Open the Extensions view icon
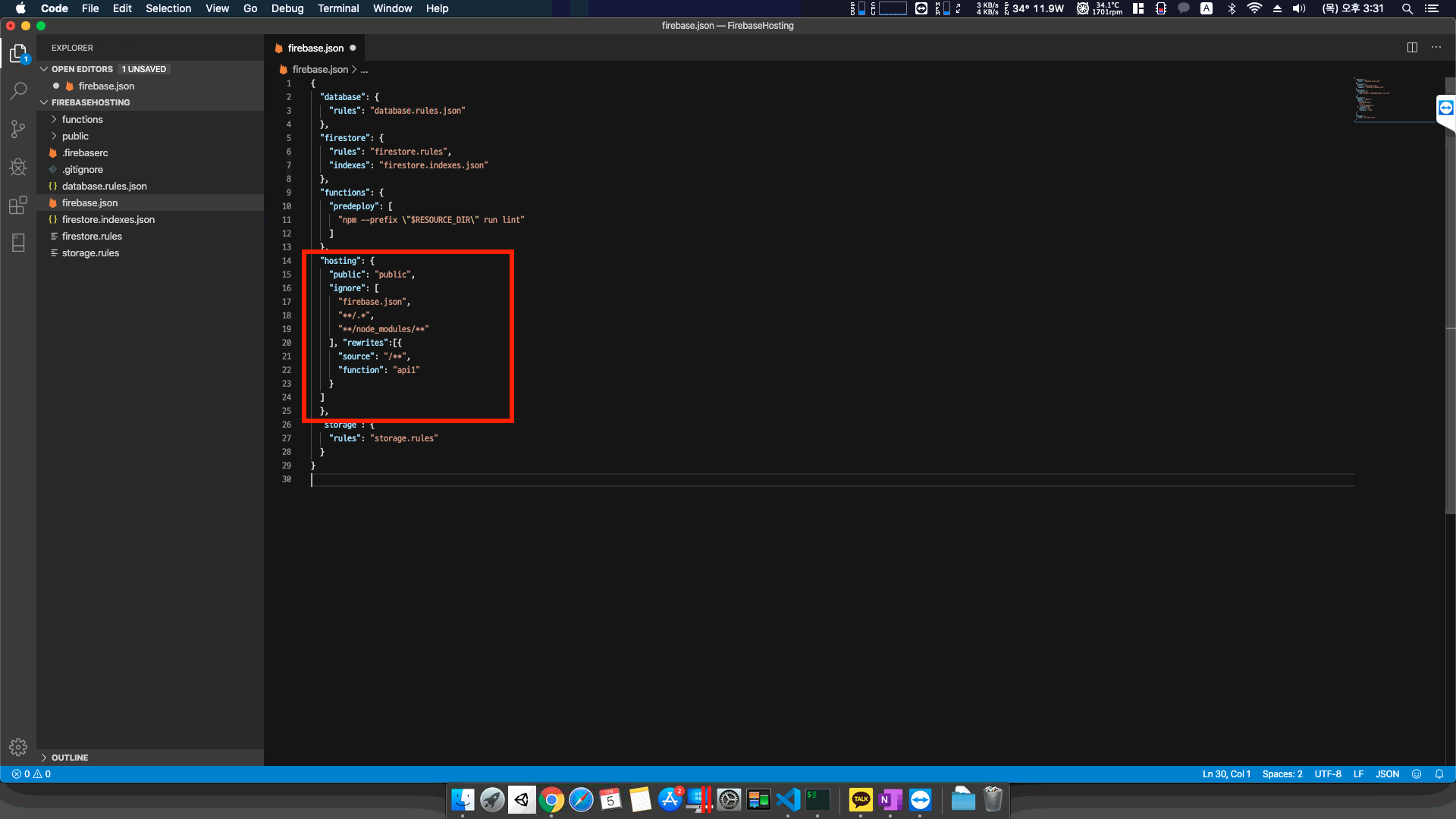This screenshot has width=1456, height=819. [x=18, y=205]
